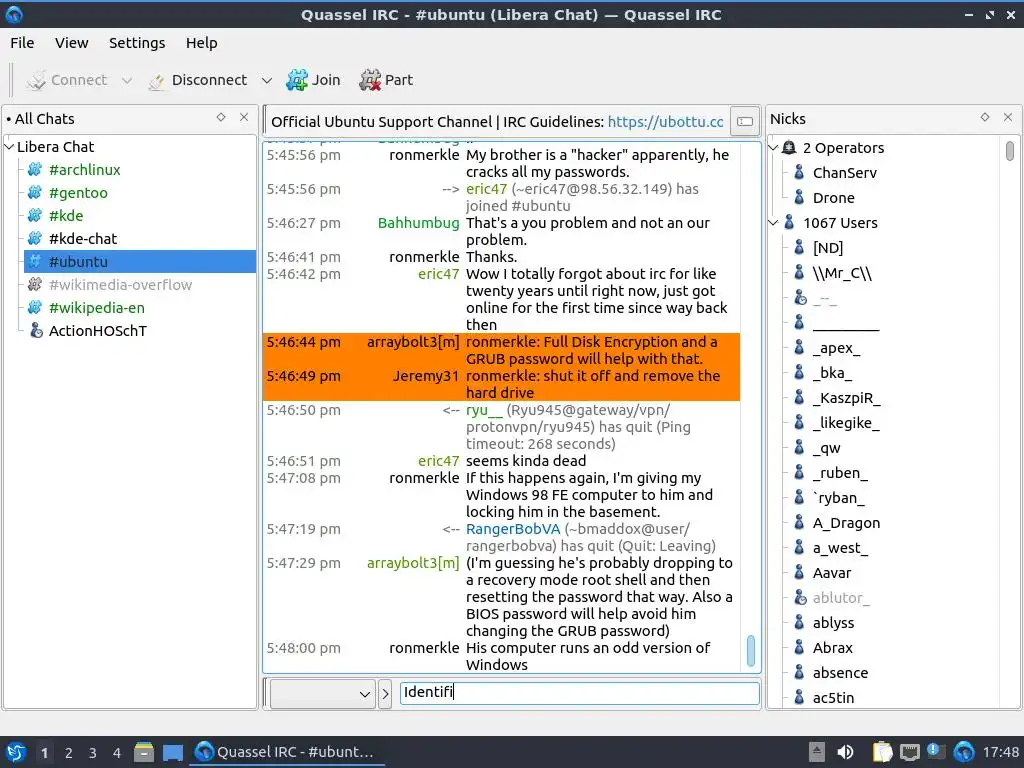The width and height of the screenshot is (1024, 768).
Task: Click the ChanServ operator user icon
Action: coord(799,172)
